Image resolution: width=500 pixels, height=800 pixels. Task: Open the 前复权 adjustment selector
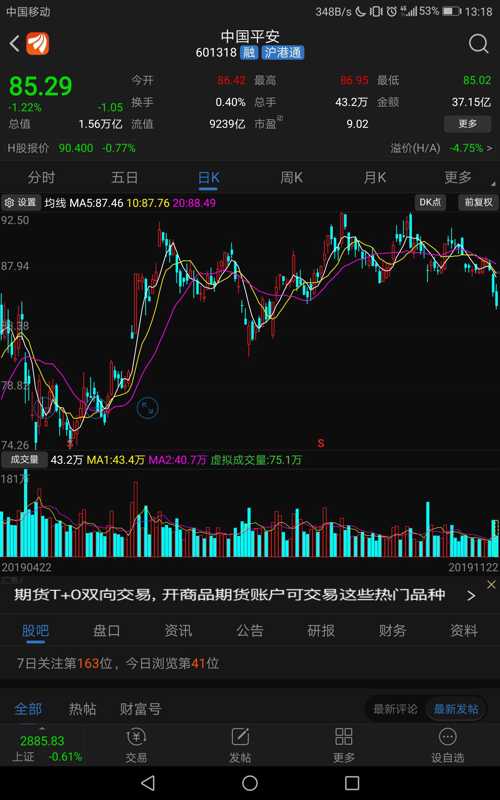(x=478, y=203)
